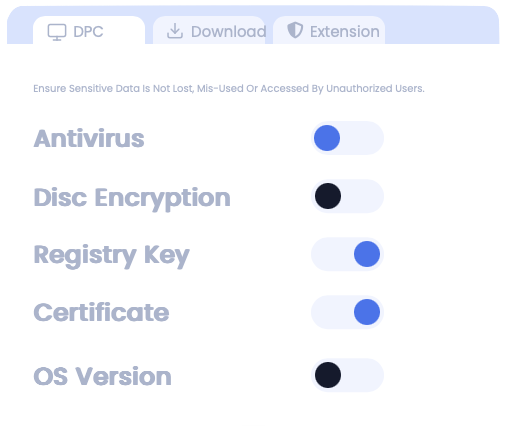505x430 pixels.
Task: Select the DPC tab
Action: 89,30
